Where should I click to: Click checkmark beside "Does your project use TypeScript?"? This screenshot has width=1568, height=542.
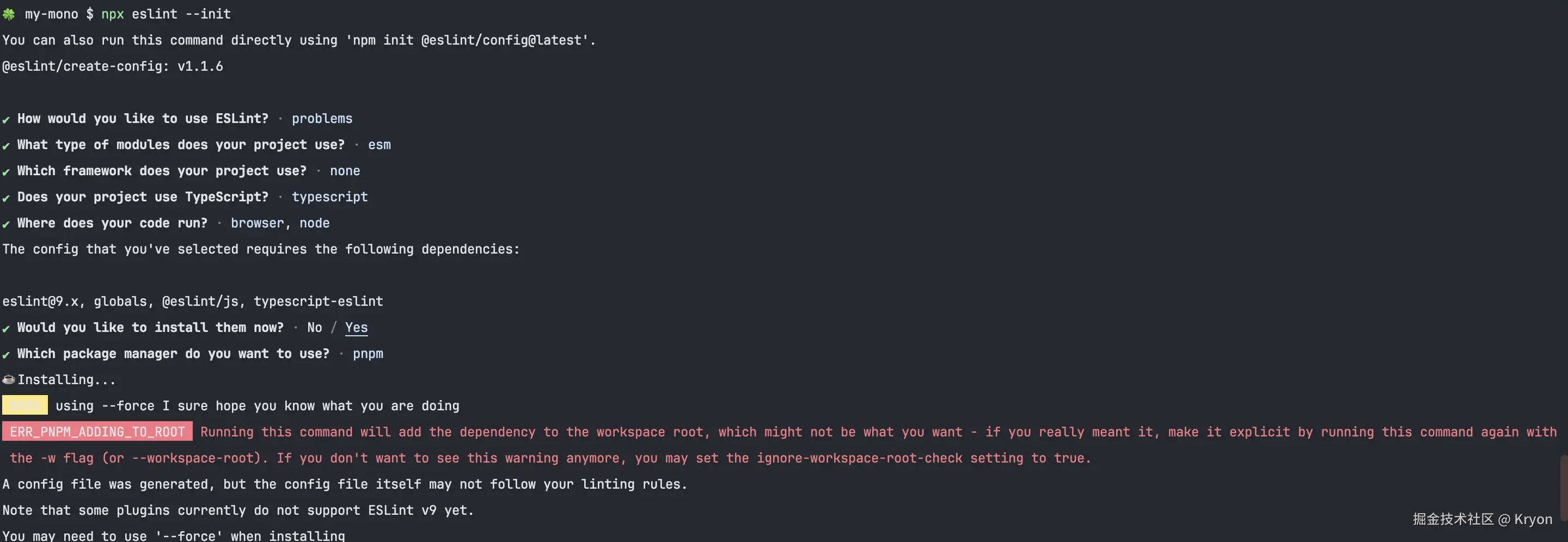coord(6,198)
